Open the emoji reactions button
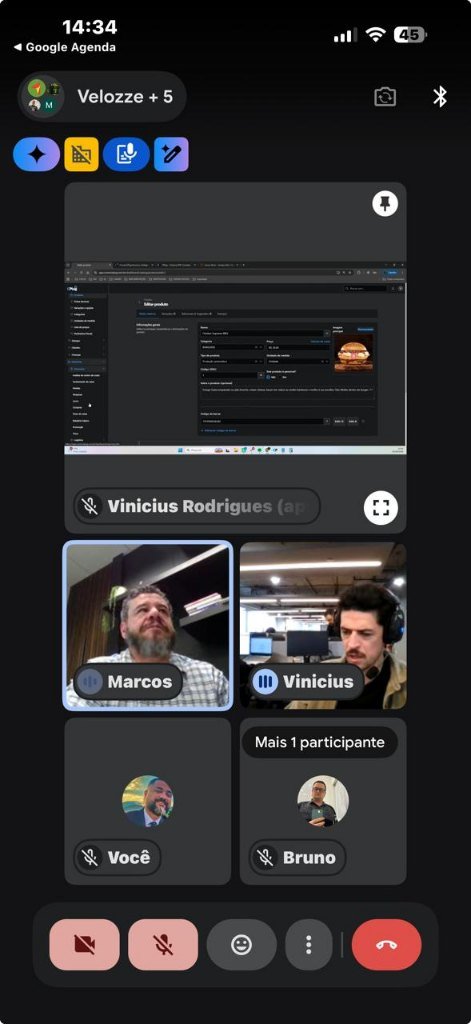The image size is (471, 1024). [242, 944]
